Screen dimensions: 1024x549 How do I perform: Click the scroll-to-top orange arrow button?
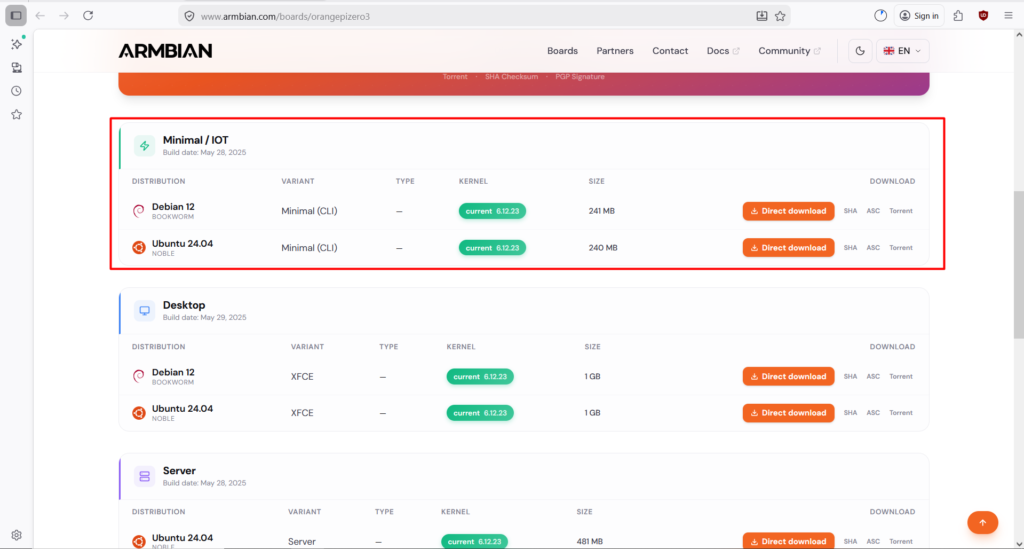point(982,522)
